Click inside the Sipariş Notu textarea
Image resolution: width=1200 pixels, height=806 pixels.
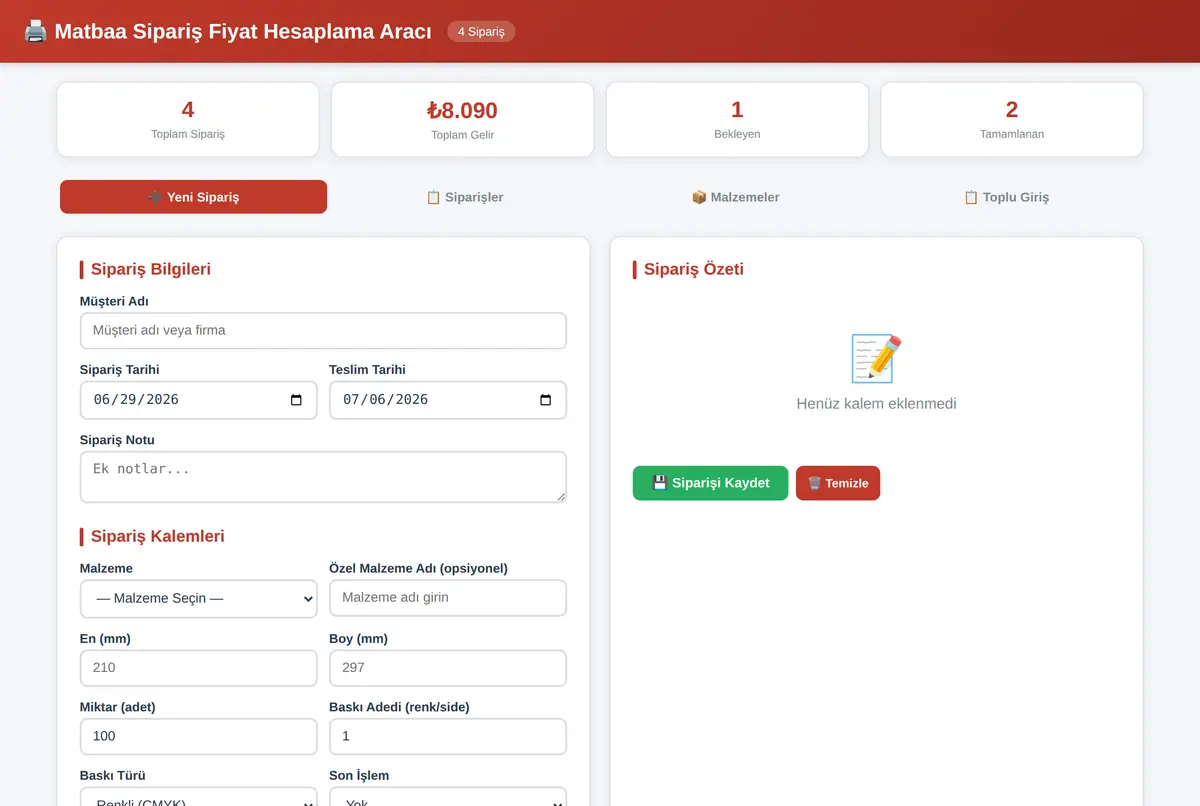(x=323, y=477)
